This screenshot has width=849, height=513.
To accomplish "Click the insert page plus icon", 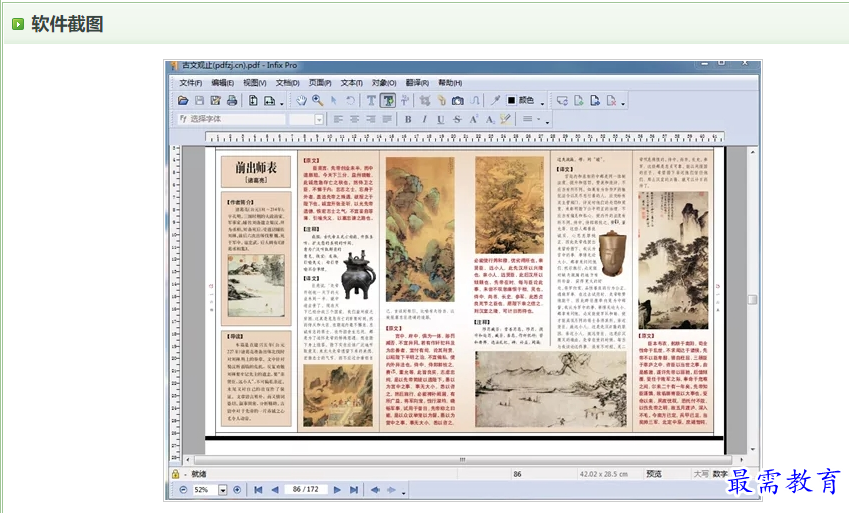I will point(579,101).
